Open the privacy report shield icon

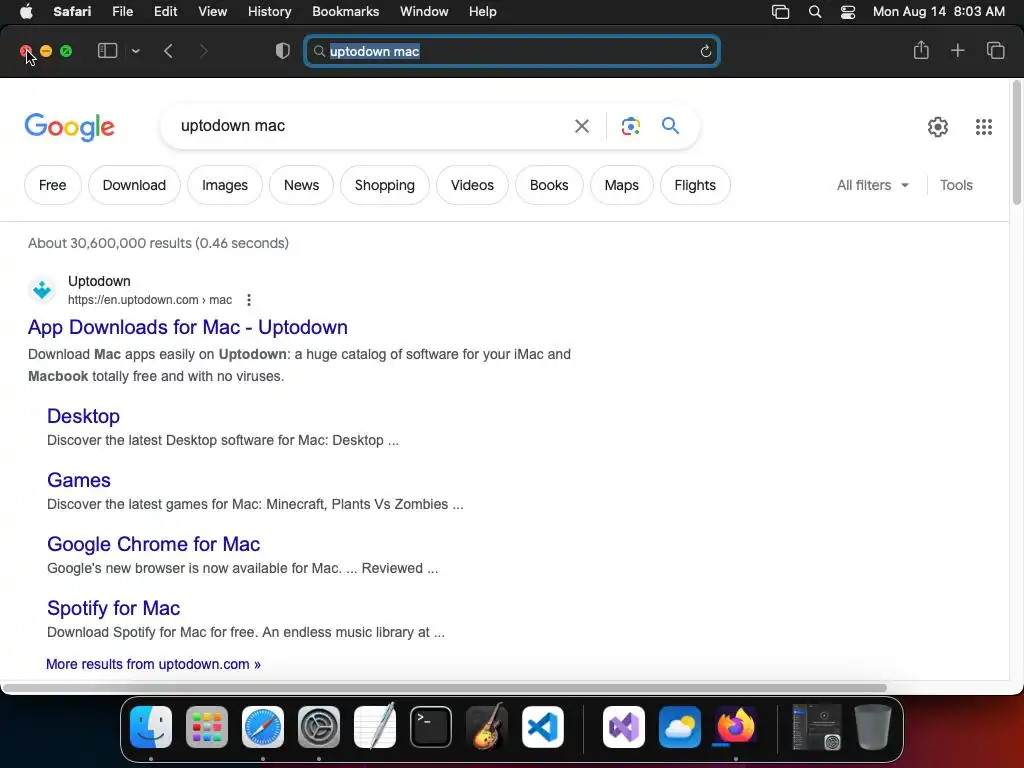283,51
